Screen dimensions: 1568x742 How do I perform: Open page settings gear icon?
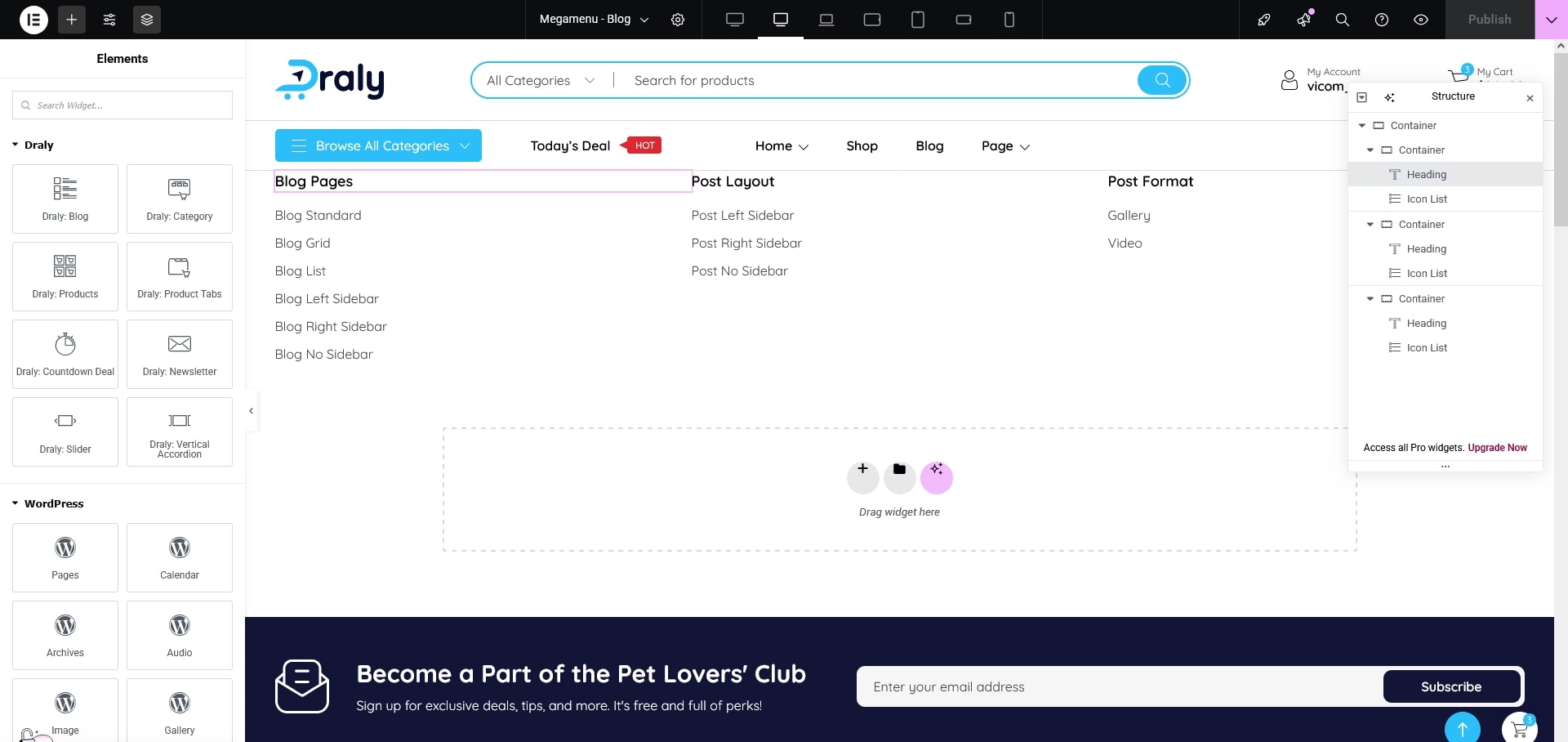(678, 20)
